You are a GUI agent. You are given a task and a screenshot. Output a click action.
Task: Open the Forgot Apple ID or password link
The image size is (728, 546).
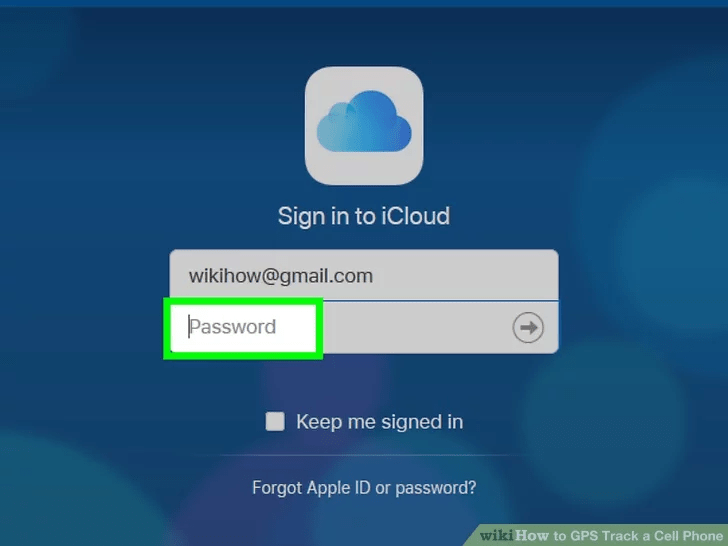point(364,488)
